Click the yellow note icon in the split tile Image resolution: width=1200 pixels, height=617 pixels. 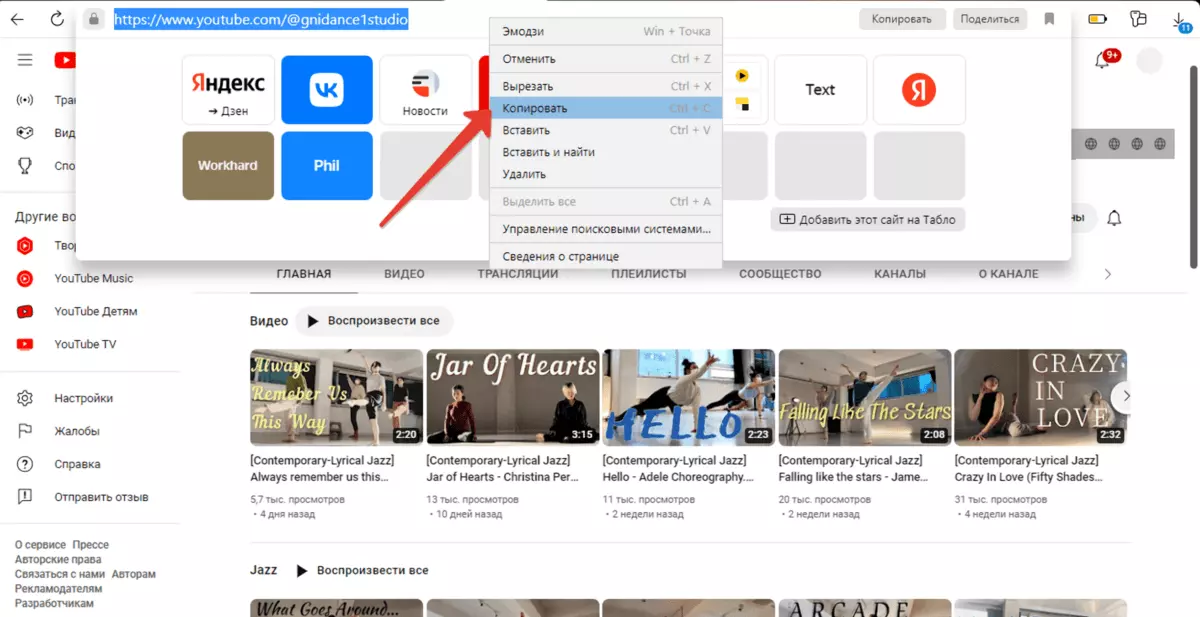click(x=742, y=104)
